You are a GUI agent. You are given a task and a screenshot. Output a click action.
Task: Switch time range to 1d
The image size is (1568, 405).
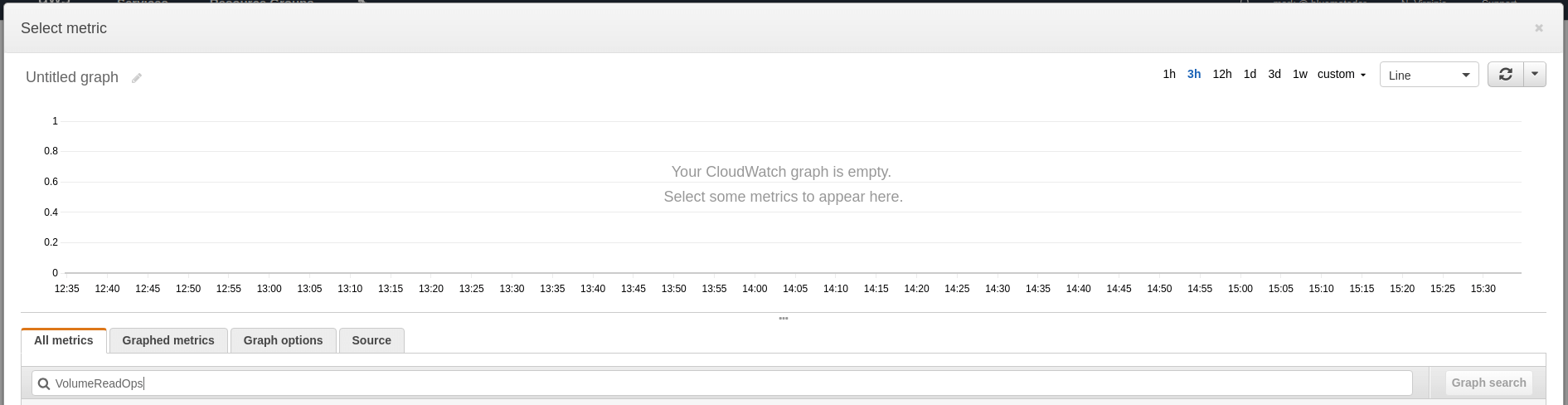tap(1250, 75)
